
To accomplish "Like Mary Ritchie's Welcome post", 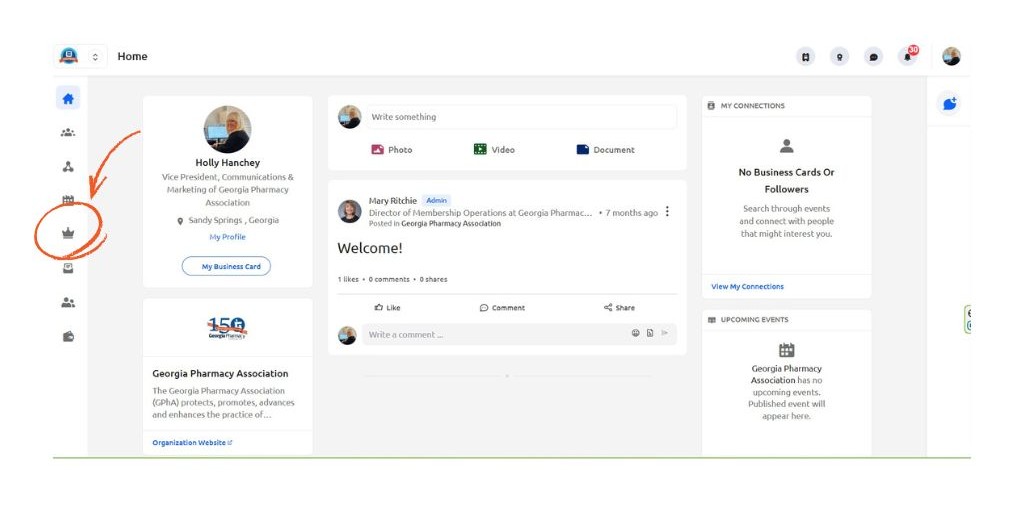I will pos(386,308).
